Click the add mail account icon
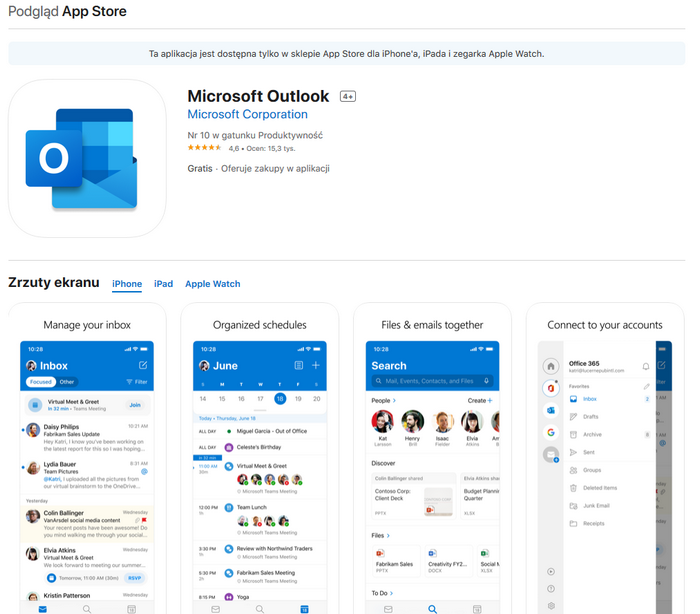The width and height of the screenshot is (700, 614). click(x=551, y=455)
